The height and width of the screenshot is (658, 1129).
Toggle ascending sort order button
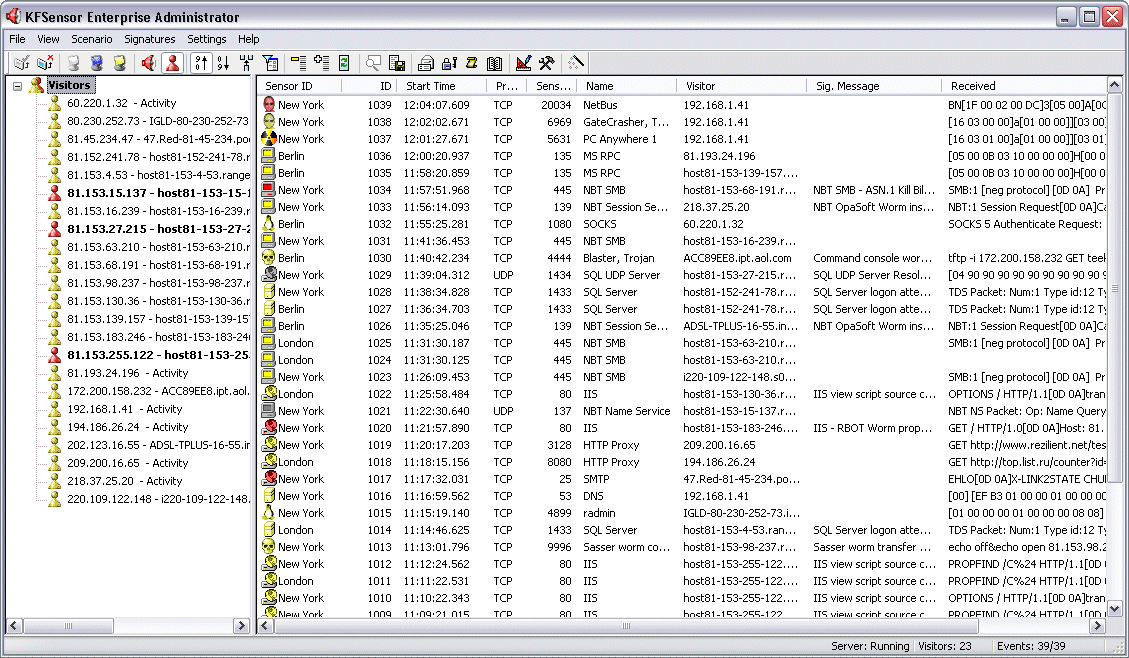[201, 63]
